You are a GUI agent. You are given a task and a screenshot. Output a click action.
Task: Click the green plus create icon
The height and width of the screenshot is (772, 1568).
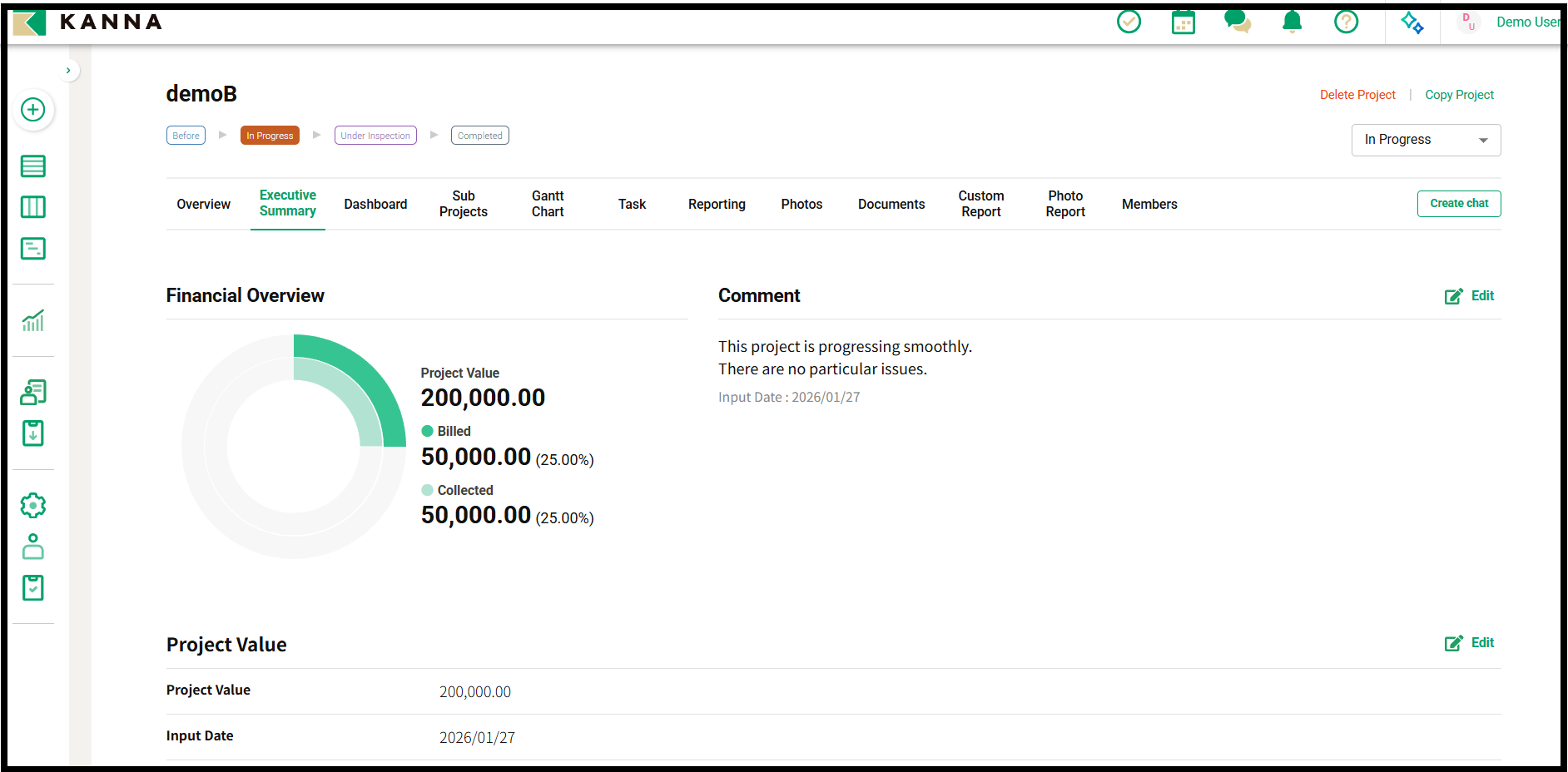[33, 110]
